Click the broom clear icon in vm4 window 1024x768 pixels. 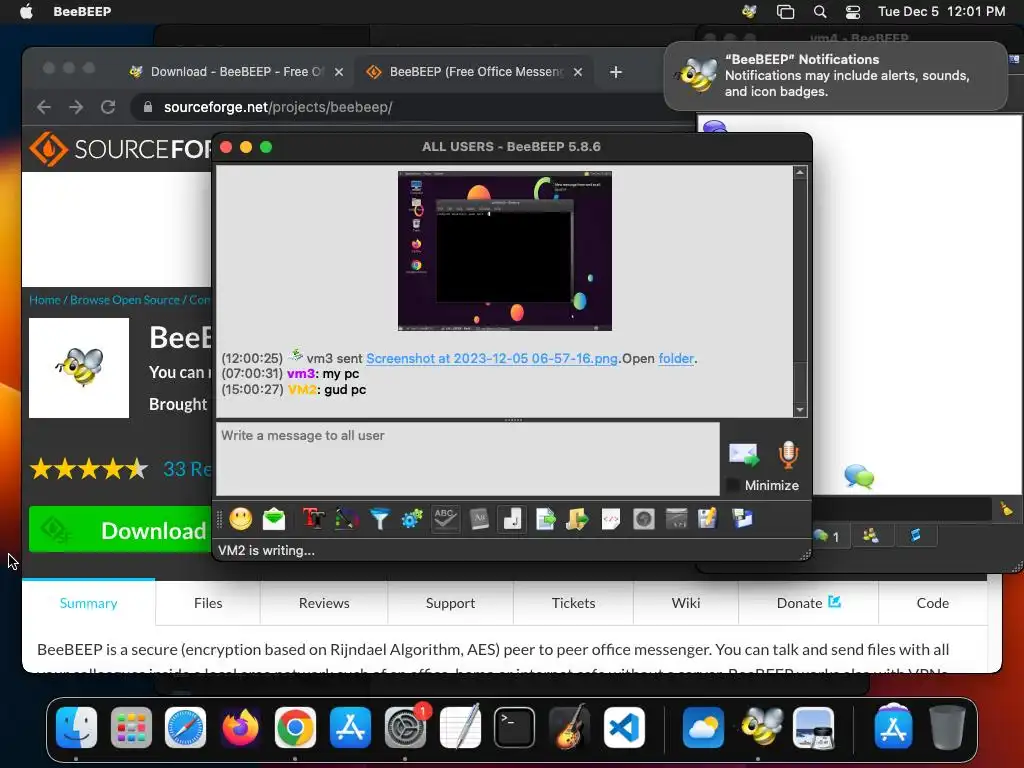point(1006,509)
